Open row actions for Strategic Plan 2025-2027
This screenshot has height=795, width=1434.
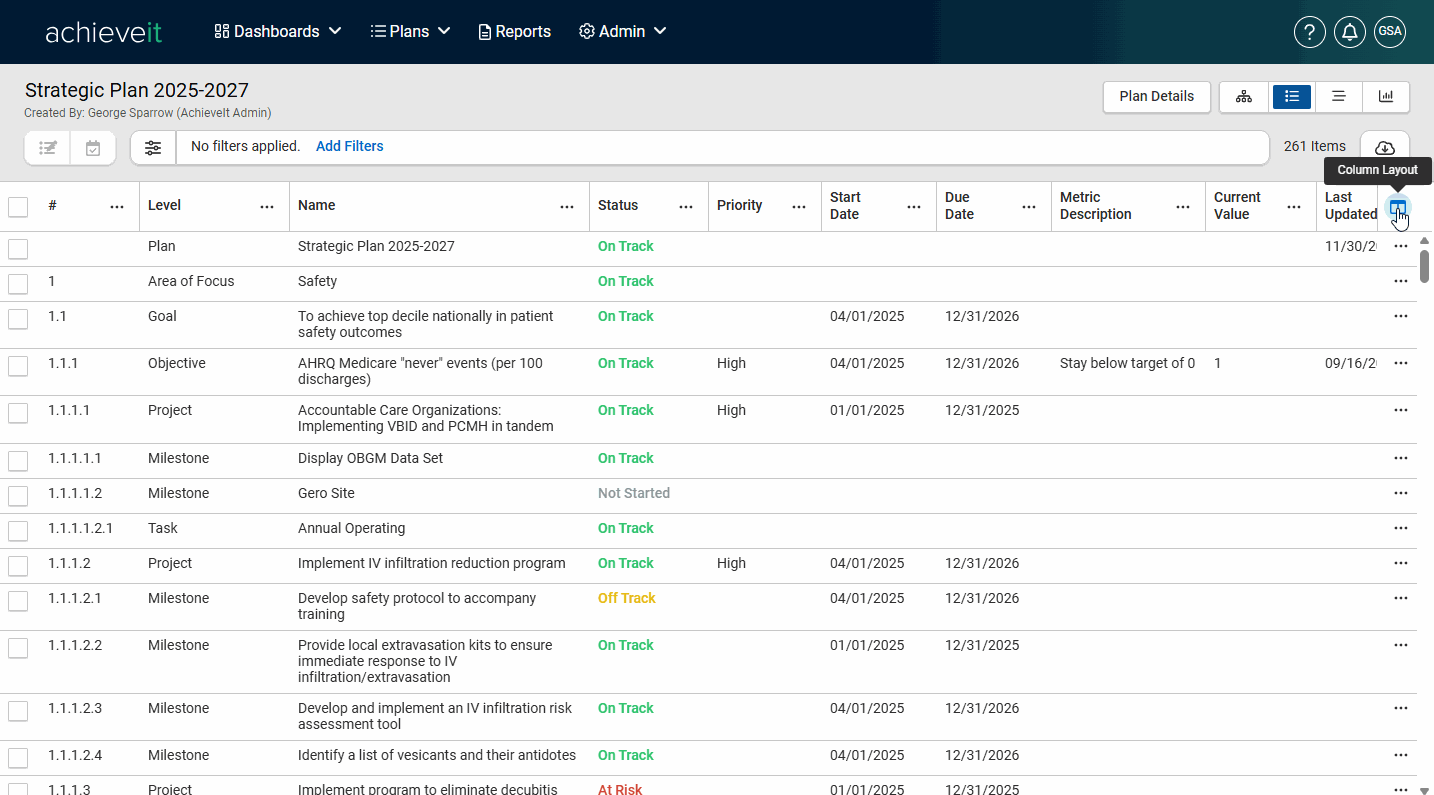click(1401, 246)
